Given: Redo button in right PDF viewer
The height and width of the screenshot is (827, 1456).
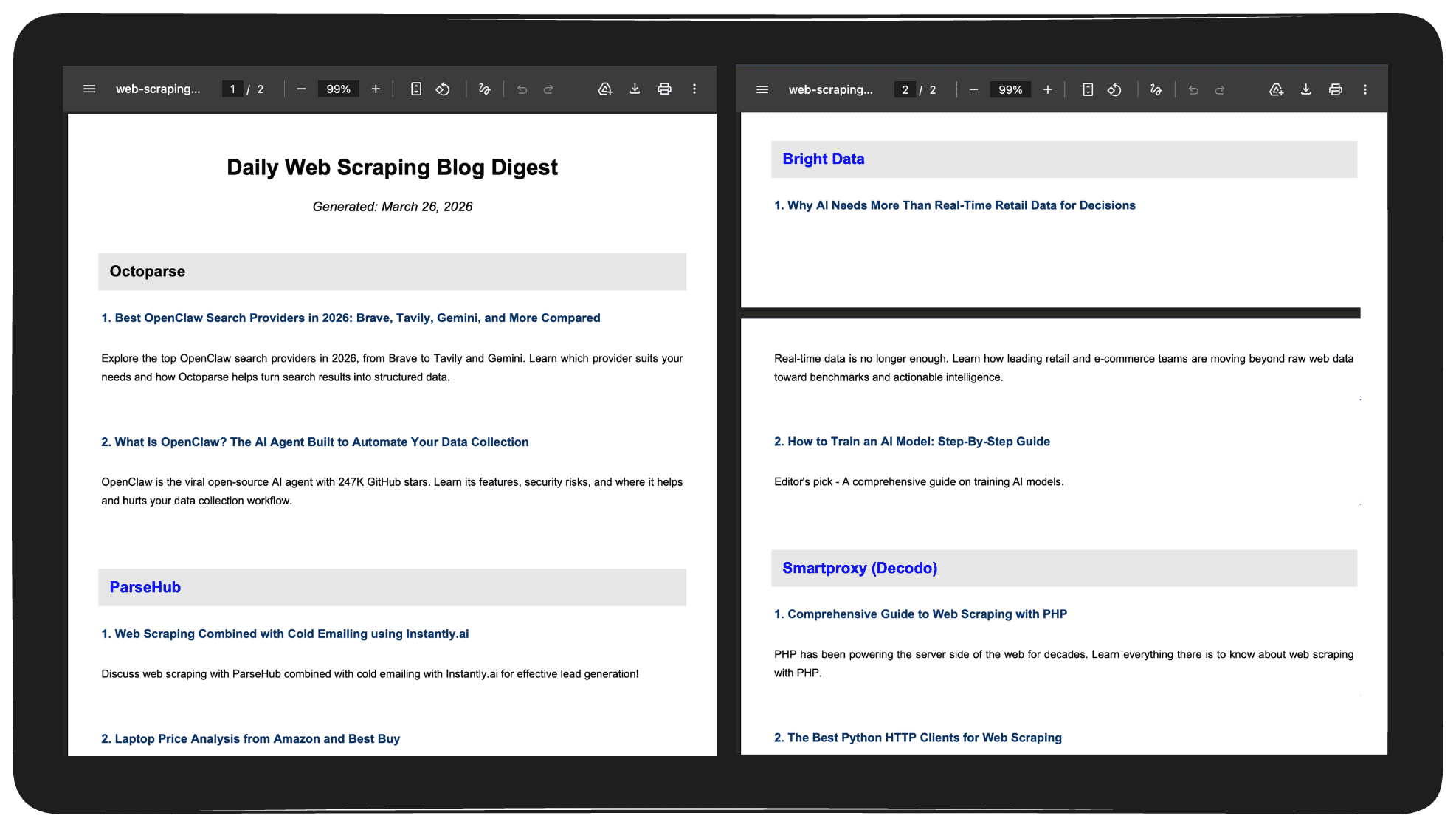Looking at the screenshot, I should coord(1220,89).
